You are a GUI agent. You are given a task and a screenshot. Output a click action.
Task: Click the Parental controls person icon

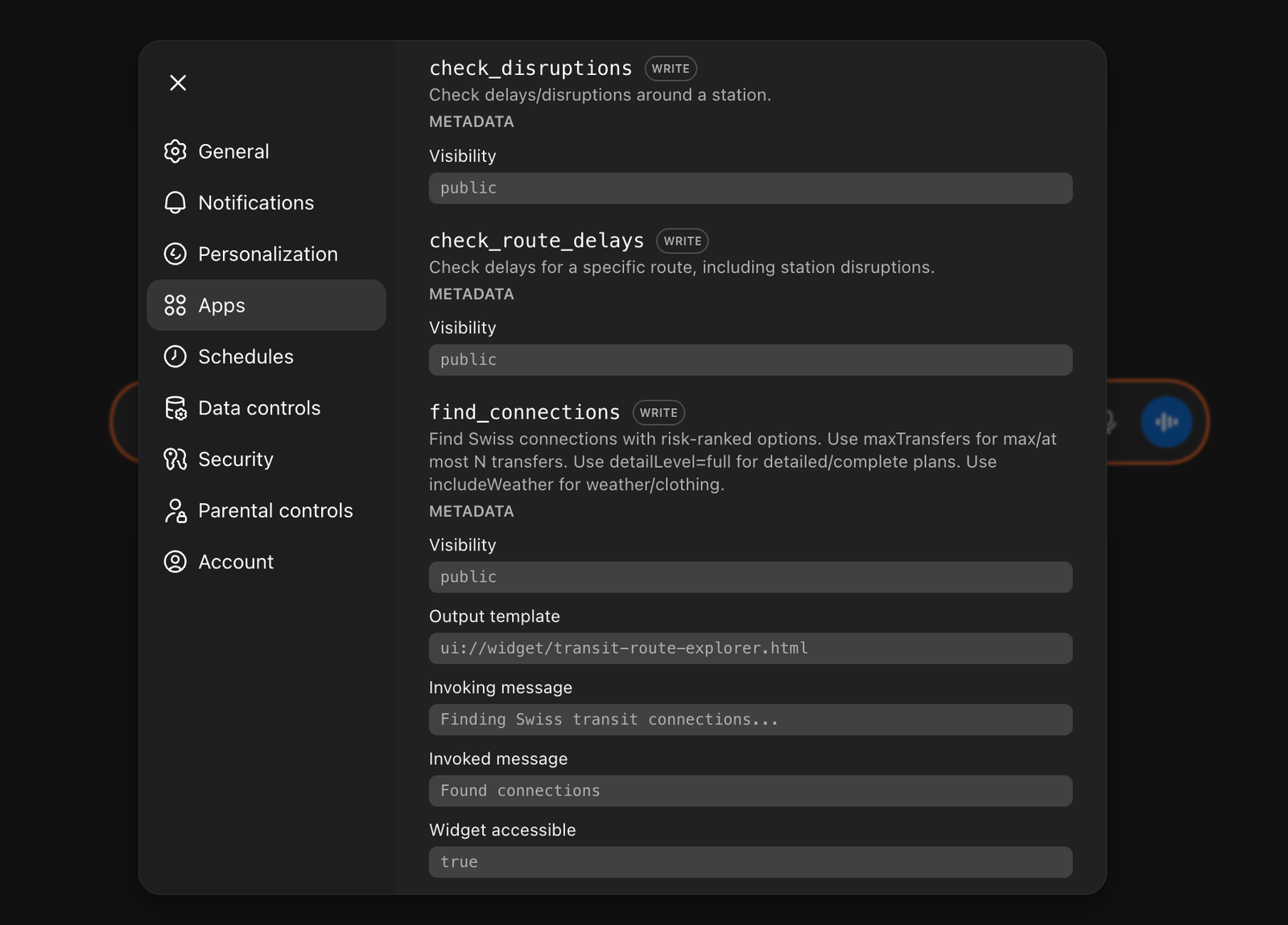coord(175,510)
